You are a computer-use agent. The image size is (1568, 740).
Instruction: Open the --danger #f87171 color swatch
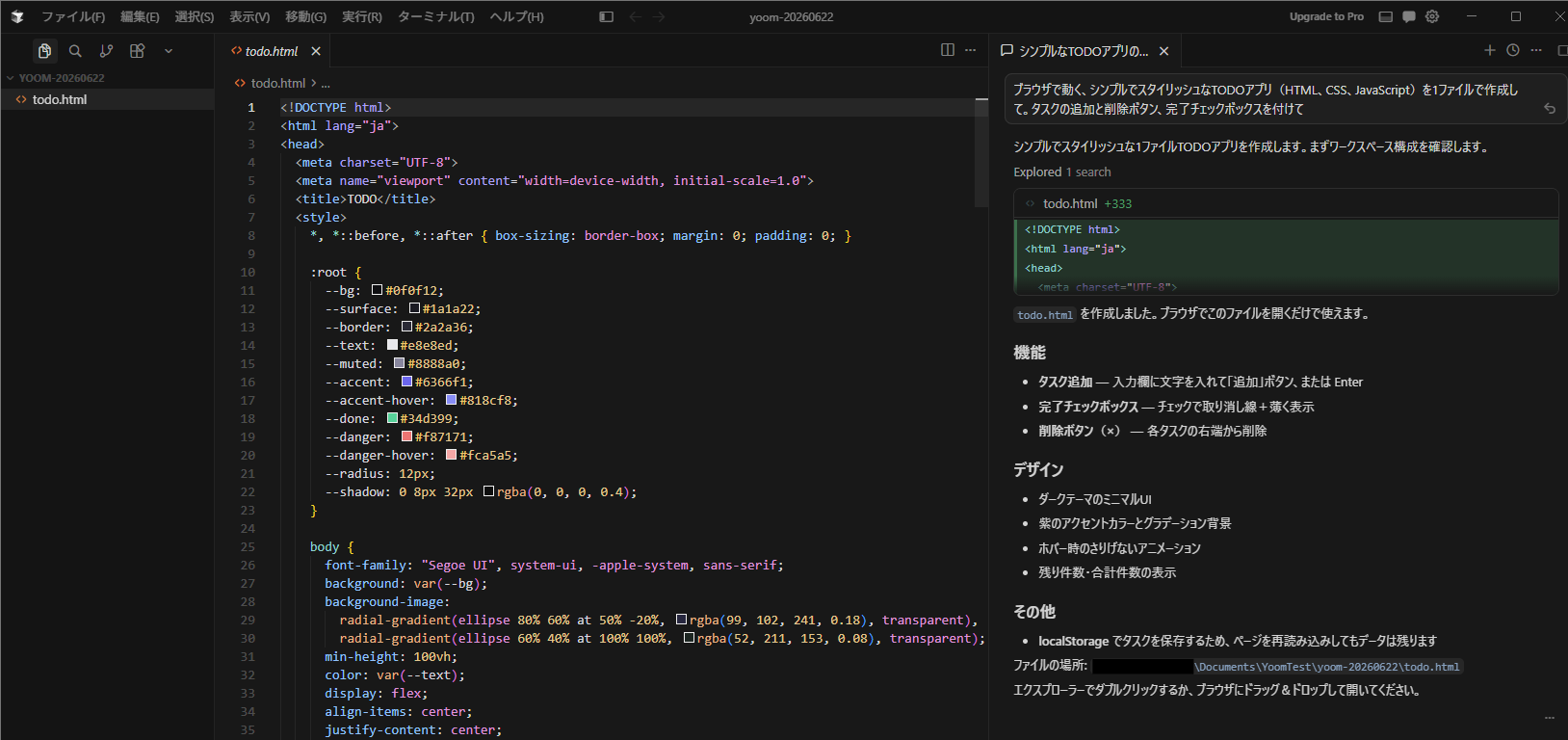tap(406, 436)
